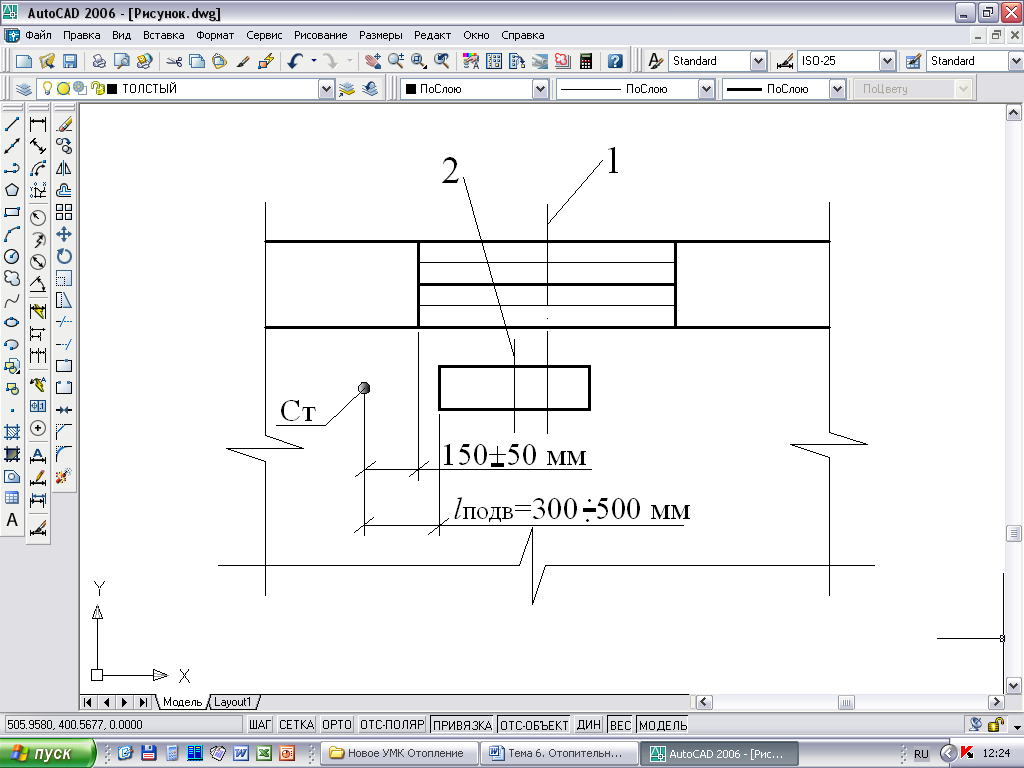Select the Linear dimension tool
This screenshot has width=1024, height=768.
pyautogui.click(x=38, y=123)
